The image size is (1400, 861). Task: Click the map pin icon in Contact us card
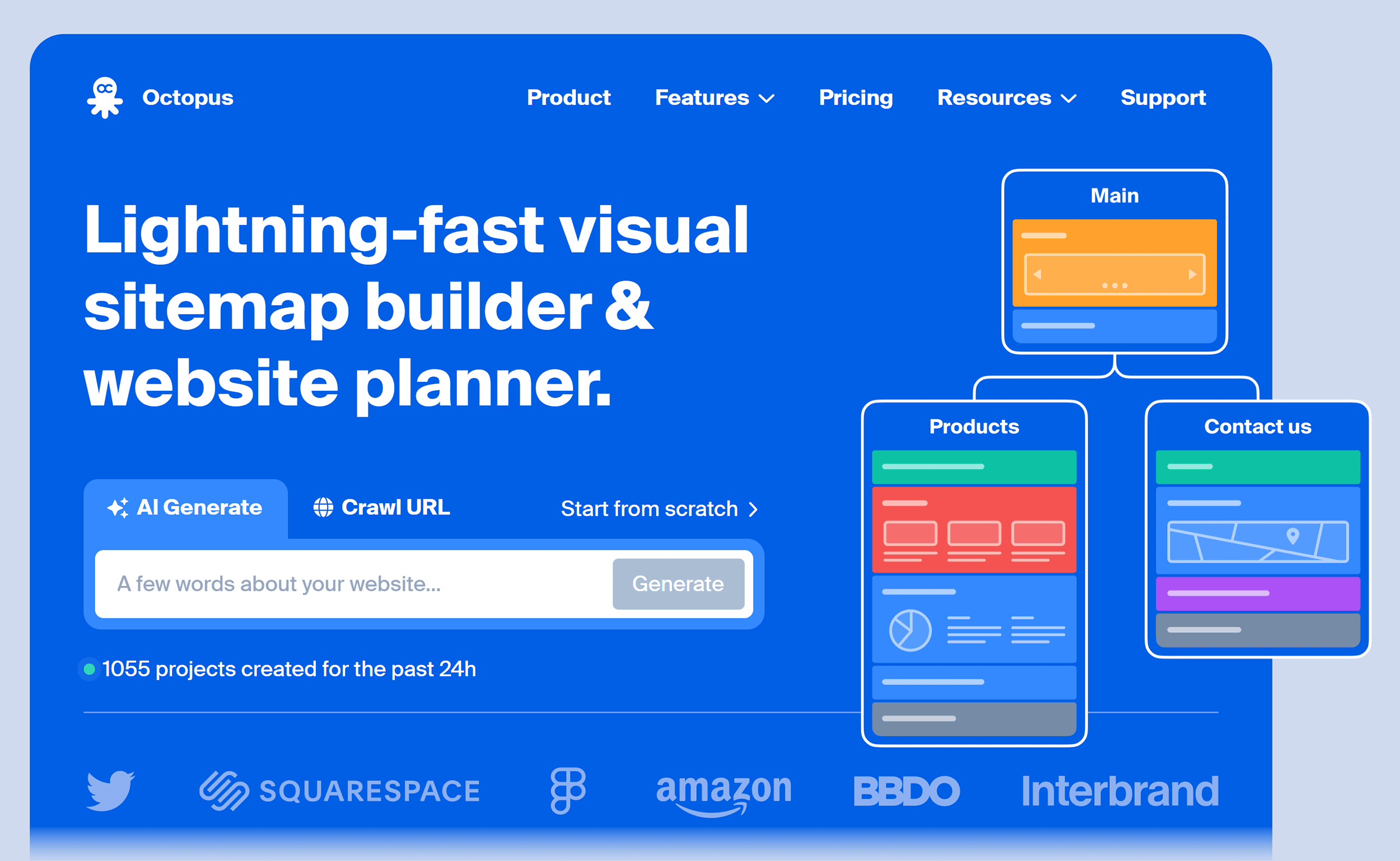[1295, 536]
